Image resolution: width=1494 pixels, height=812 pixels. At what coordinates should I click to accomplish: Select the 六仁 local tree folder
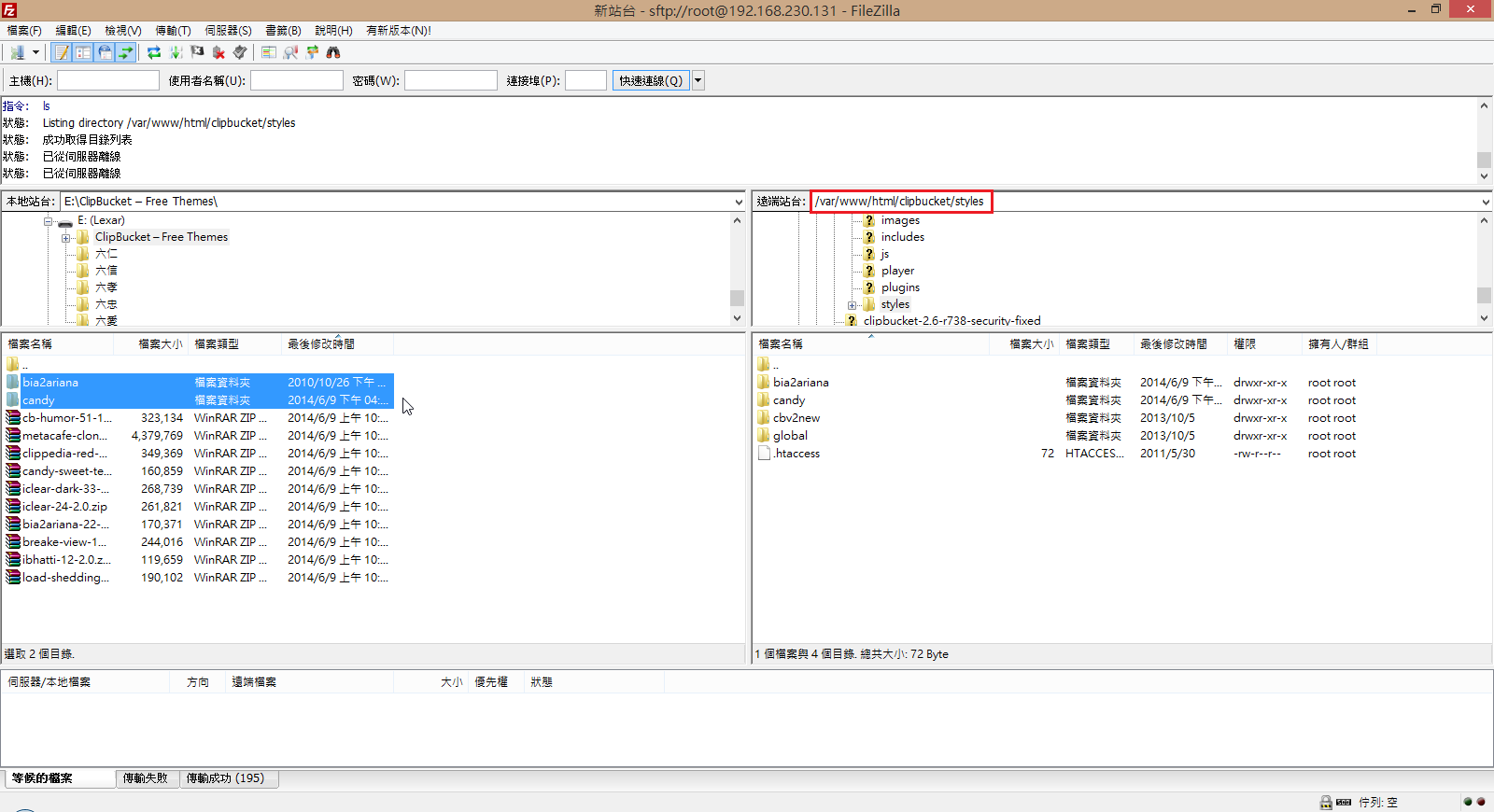tap(106, 254)
